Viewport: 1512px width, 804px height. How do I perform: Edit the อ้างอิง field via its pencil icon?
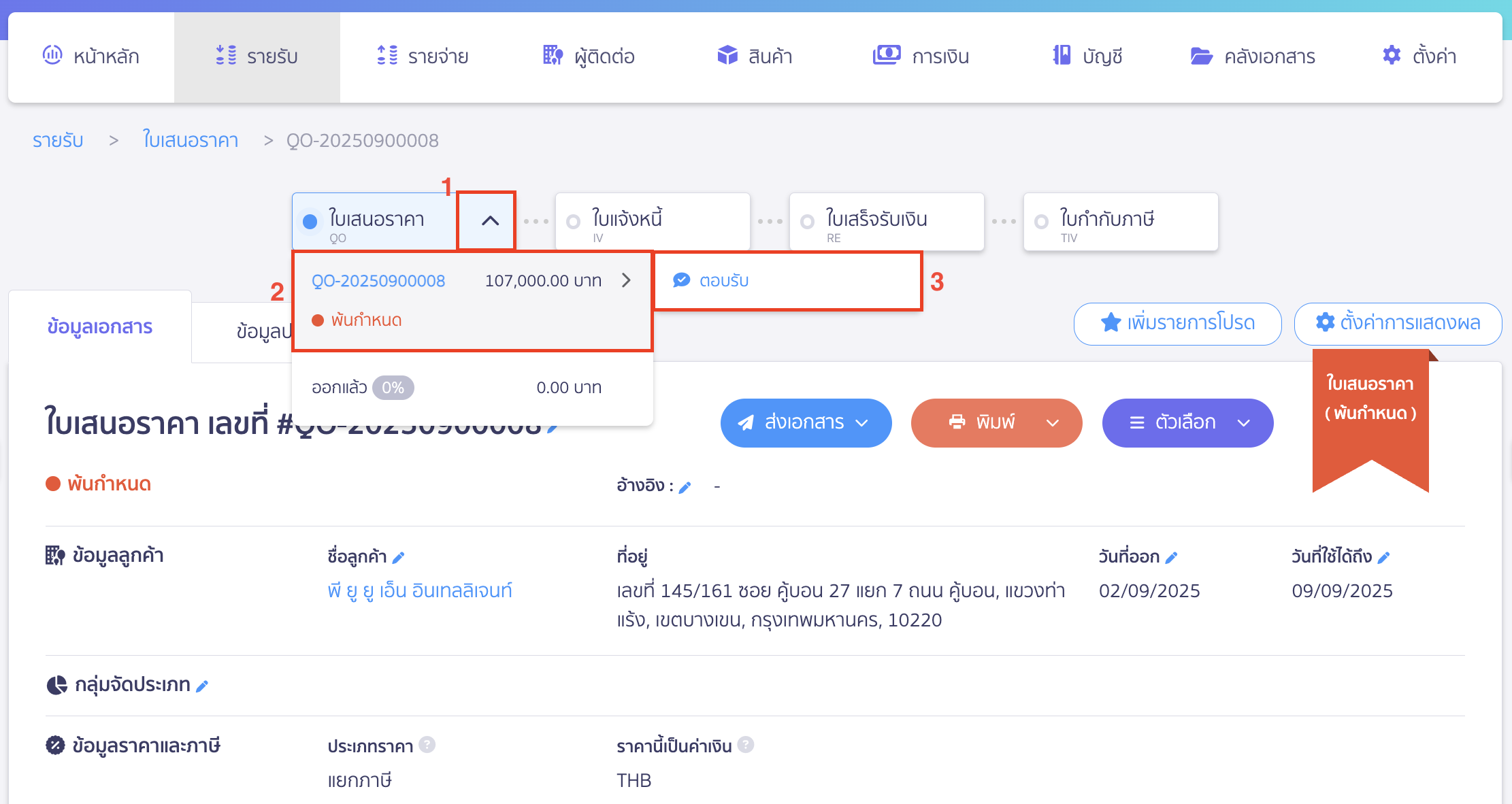686,486
